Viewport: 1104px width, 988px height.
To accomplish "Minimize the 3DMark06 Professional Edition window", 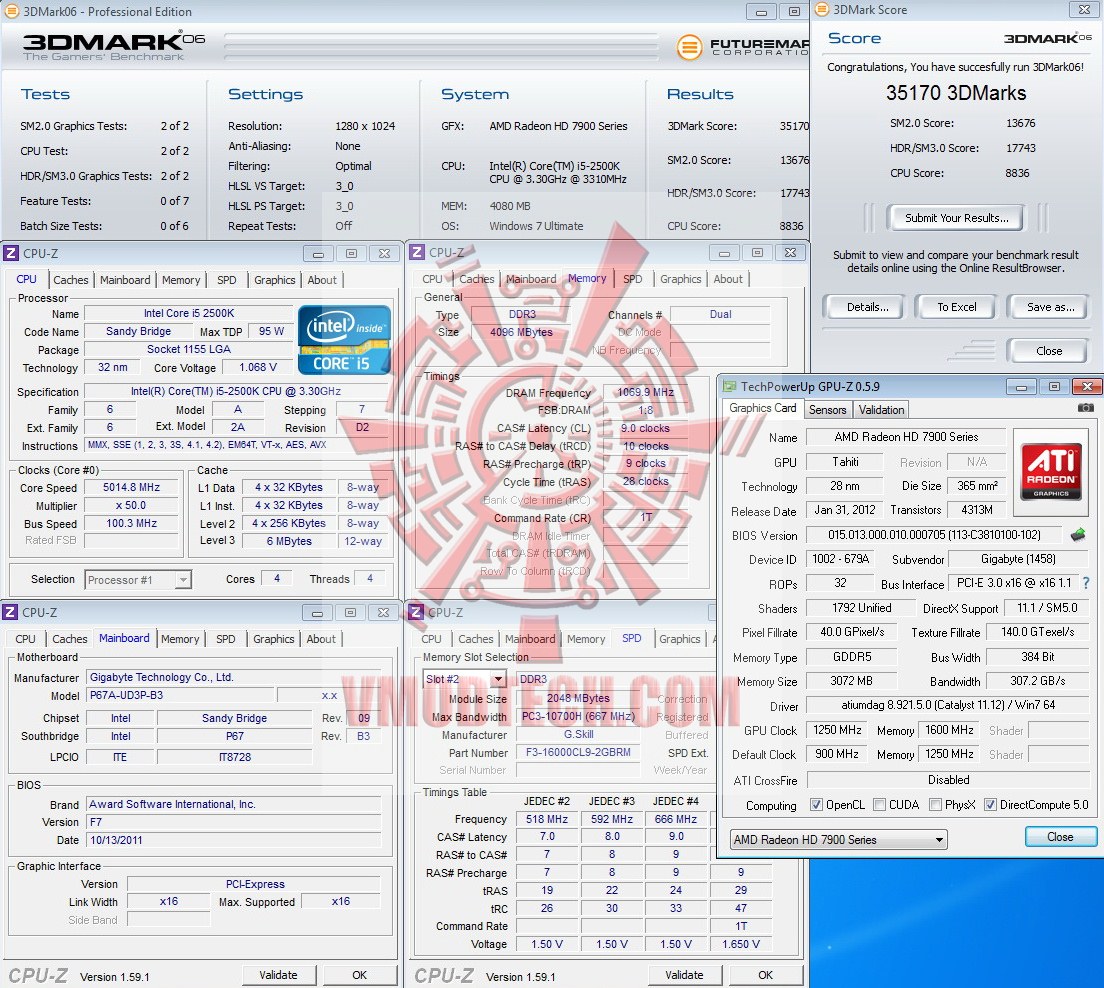I will pos(761,11).
